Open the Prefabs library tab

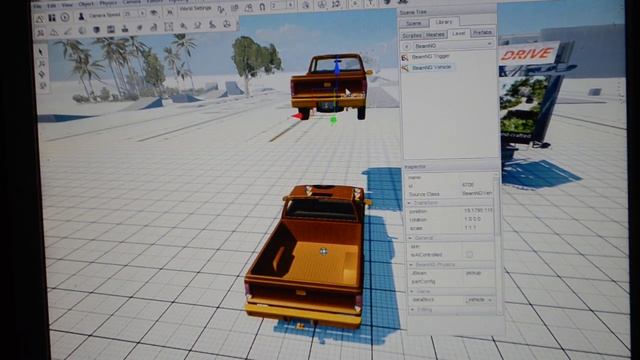(482, 32)
